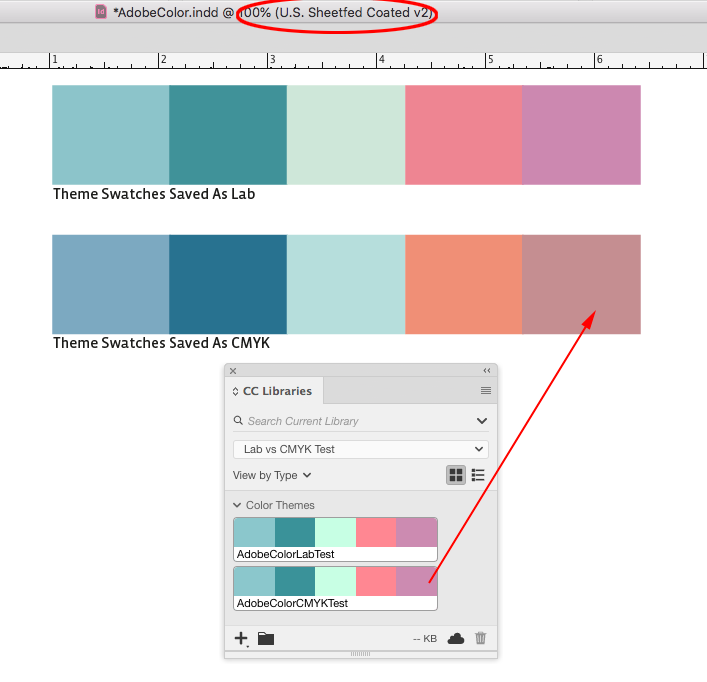Click the dark teal Lab swatch on canvas
Image resolution: width=707 pixels, height=682 pixels.
[x=228, y=135]
